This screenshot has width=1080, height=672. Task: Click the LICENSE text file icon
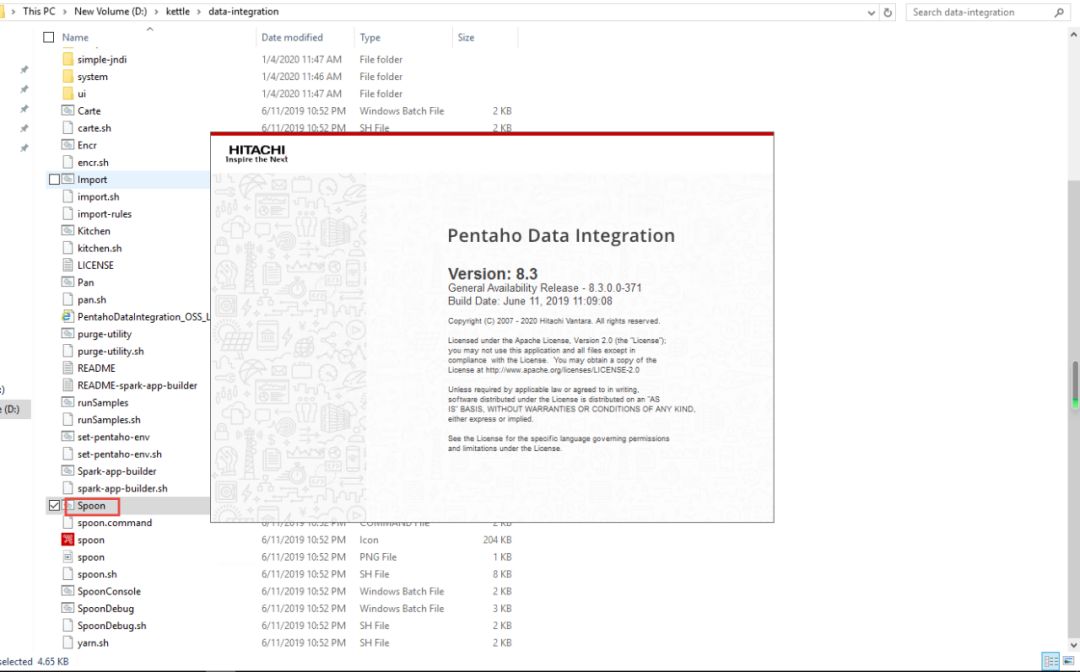click(68, 265)
